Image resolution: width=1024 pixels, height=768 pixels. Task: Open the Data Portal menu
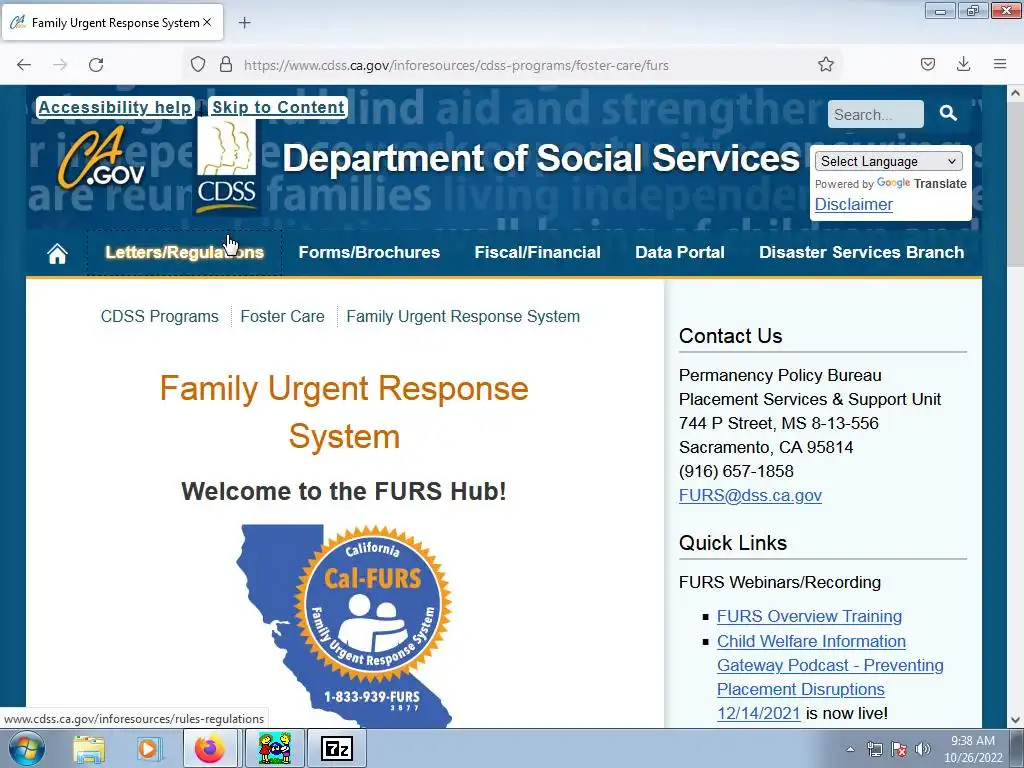coord(680,253)
